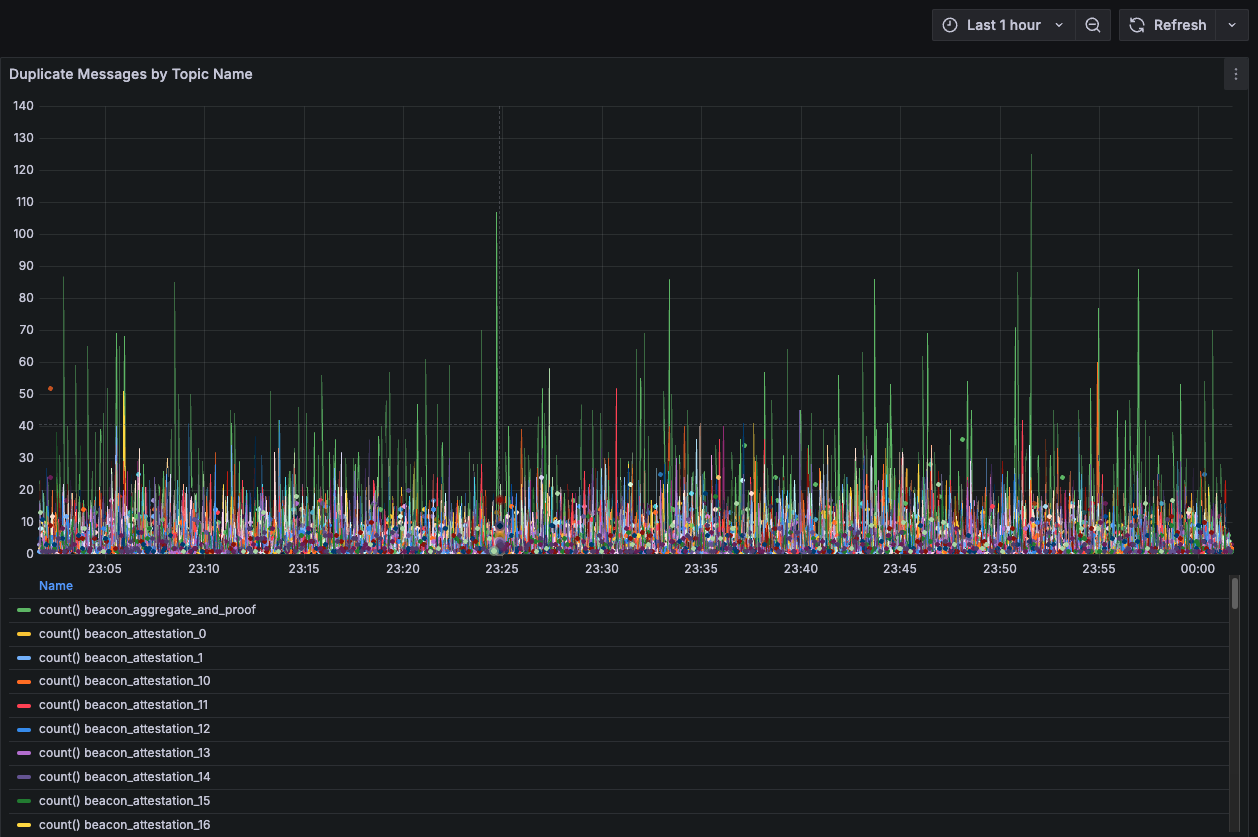The image size is (1258, 837).
Task: Open color picker for beacon_aggregate_and_proof green swatch
Action: coord(24,610)
